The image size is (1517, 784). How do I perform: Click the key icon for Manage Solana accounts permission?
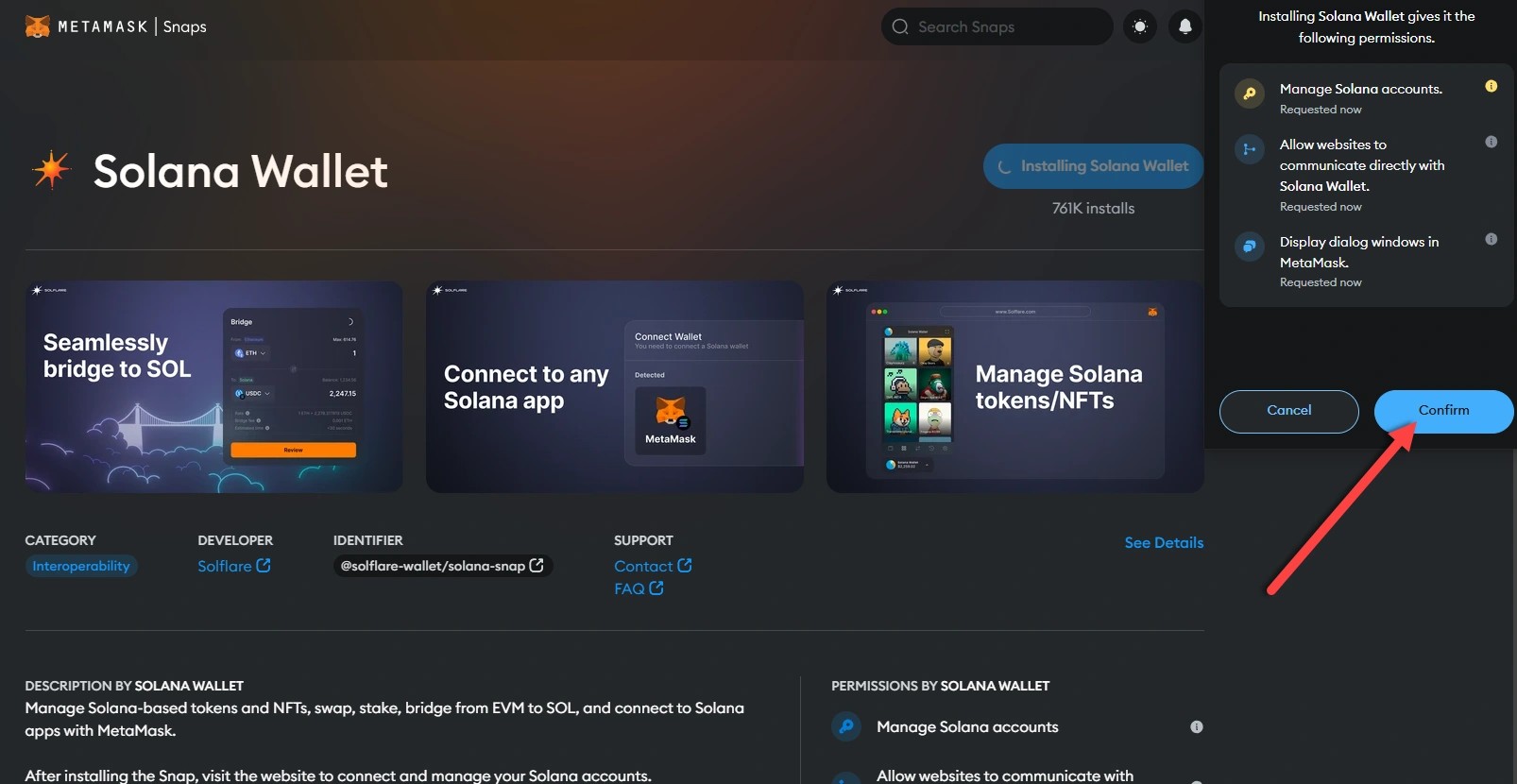[846, 726]
